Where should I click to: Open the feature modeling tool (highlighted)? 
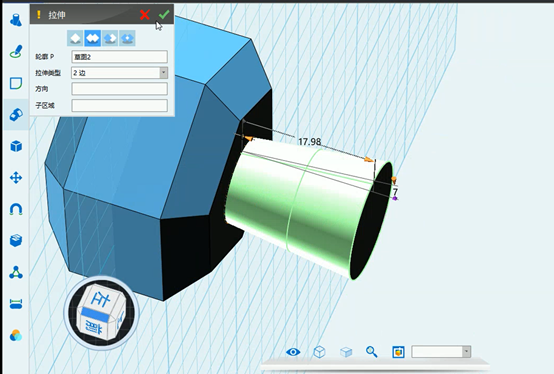tap(16, 115)
